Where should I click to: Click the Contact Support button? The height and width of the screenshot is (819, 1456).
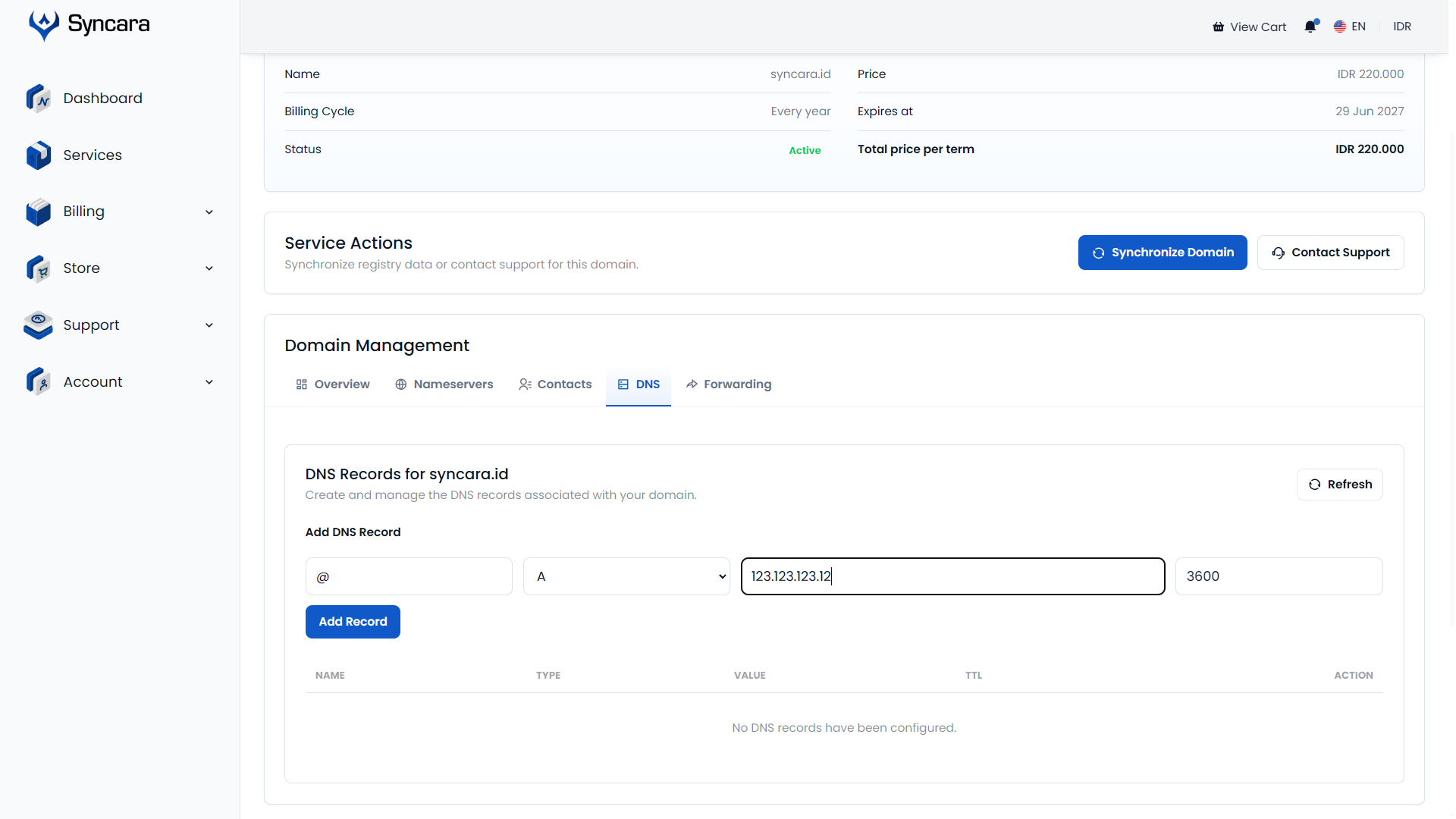1331,253
